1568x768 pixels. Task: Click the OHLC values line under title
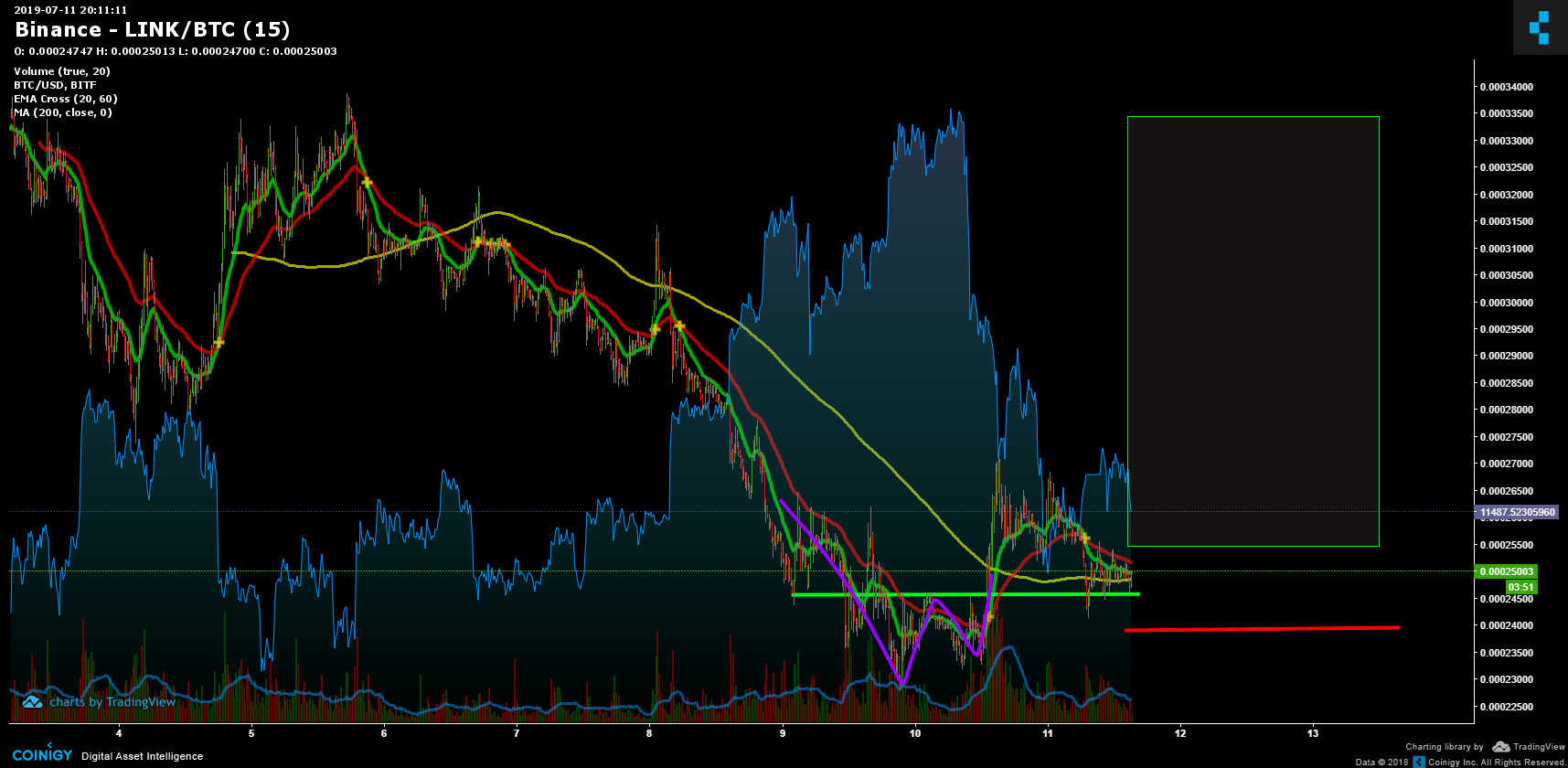[176, 51]
